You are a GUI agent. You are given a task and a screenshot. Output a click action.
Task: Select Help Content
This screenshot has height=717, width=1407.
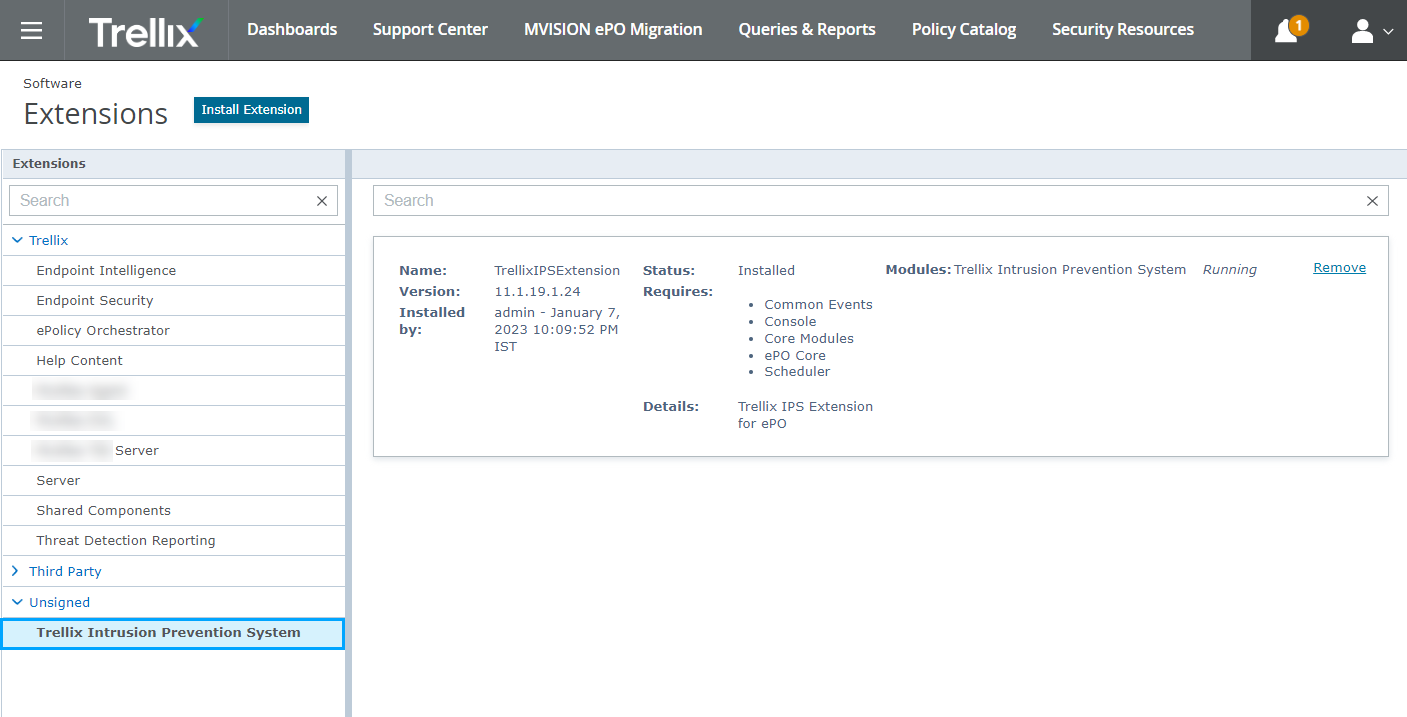[173, 361]
